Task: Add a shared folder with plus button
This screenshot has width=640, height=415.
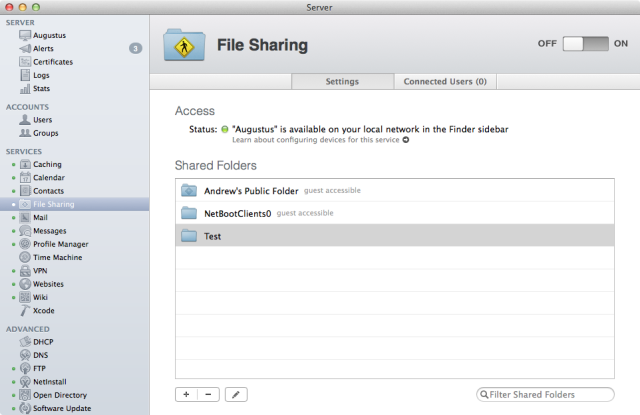Action: (187, 395)
